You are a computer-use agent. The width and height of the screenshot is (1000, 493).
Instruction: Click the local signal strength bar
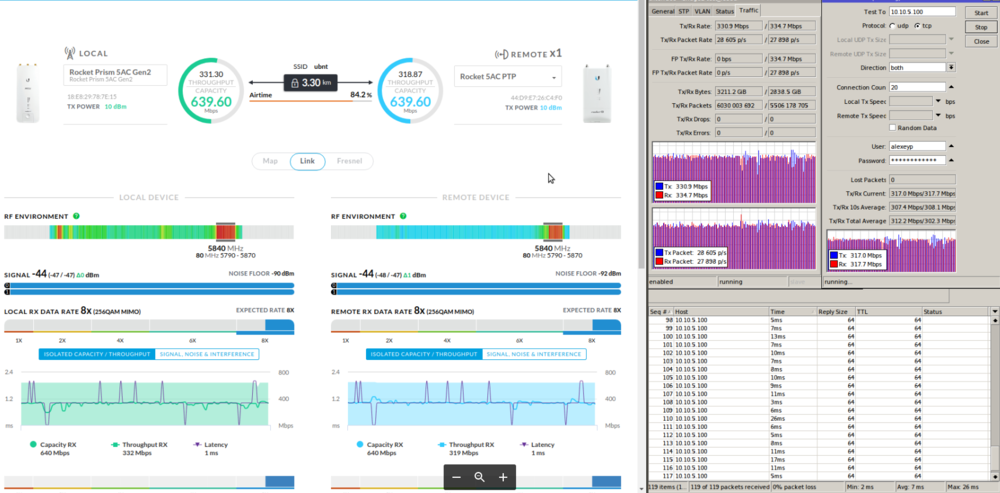(x=149, y=285)
